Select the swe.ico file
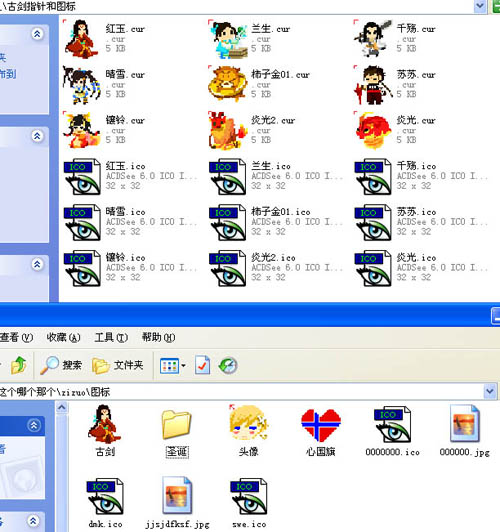This screenshot has width=500, height=532. pos(249,503)
